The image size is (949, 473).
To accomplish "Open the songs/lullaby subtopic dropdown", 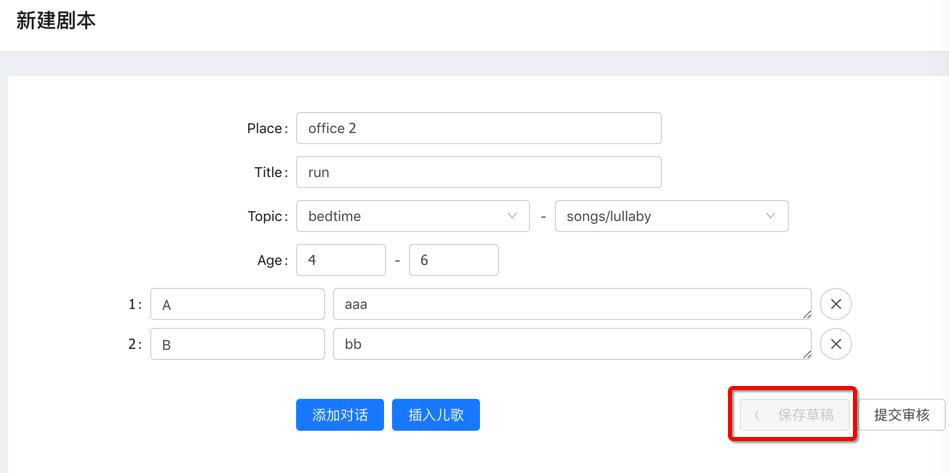I will click(x=671, y=216).
